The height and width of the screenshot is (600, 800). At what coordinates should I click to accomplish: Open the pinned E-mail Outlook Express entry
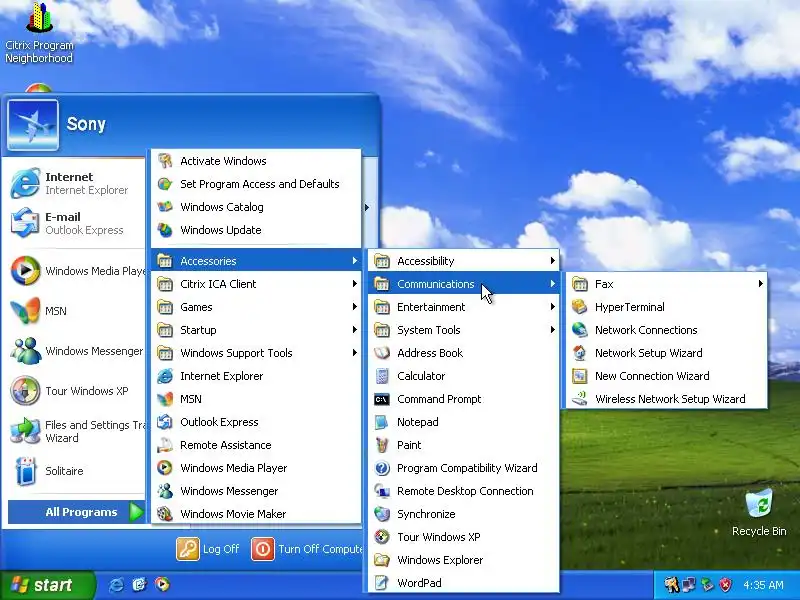(74, 223)
